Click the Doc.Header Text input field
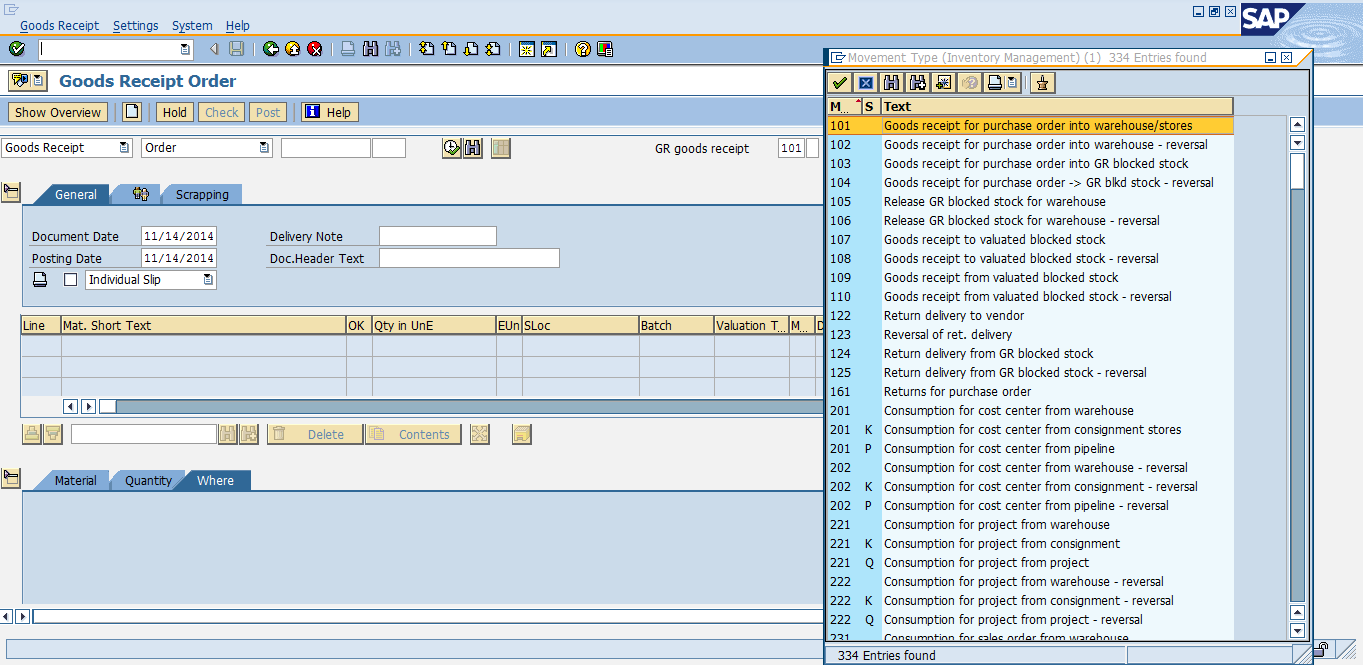This screenshot has width=1363, height=665. (469, 258)
